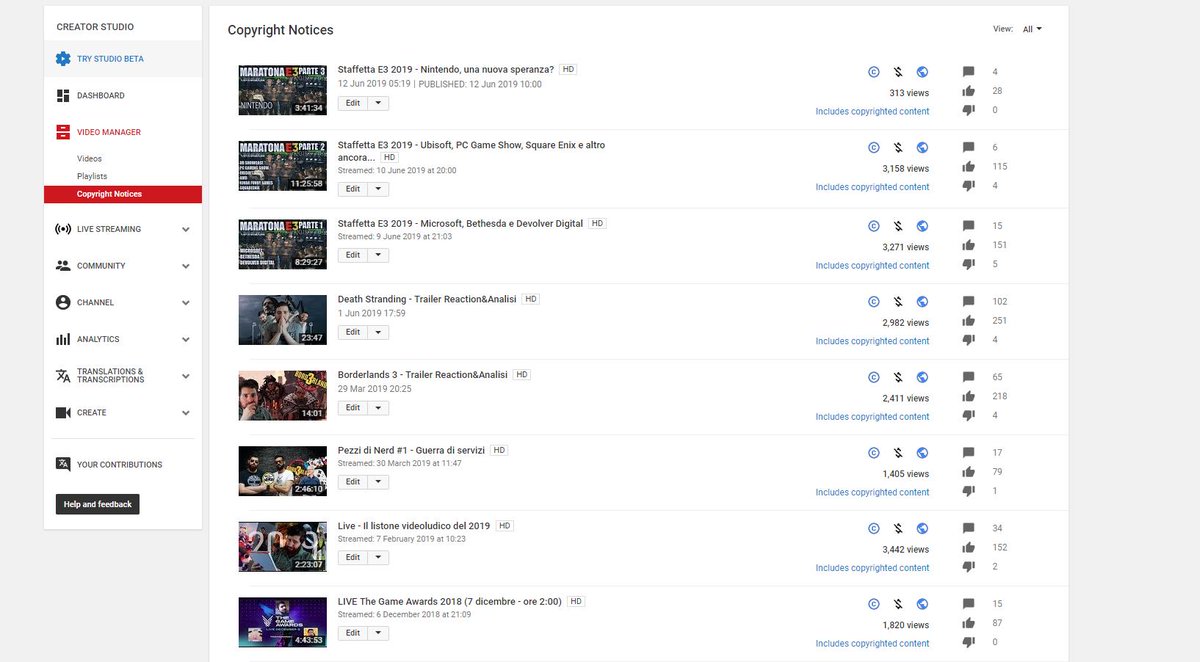Screen dimensions: 1200x662
Task: Open 'Includes copyrighted content' link for Borderlands 3
Action: coord(872,417)
